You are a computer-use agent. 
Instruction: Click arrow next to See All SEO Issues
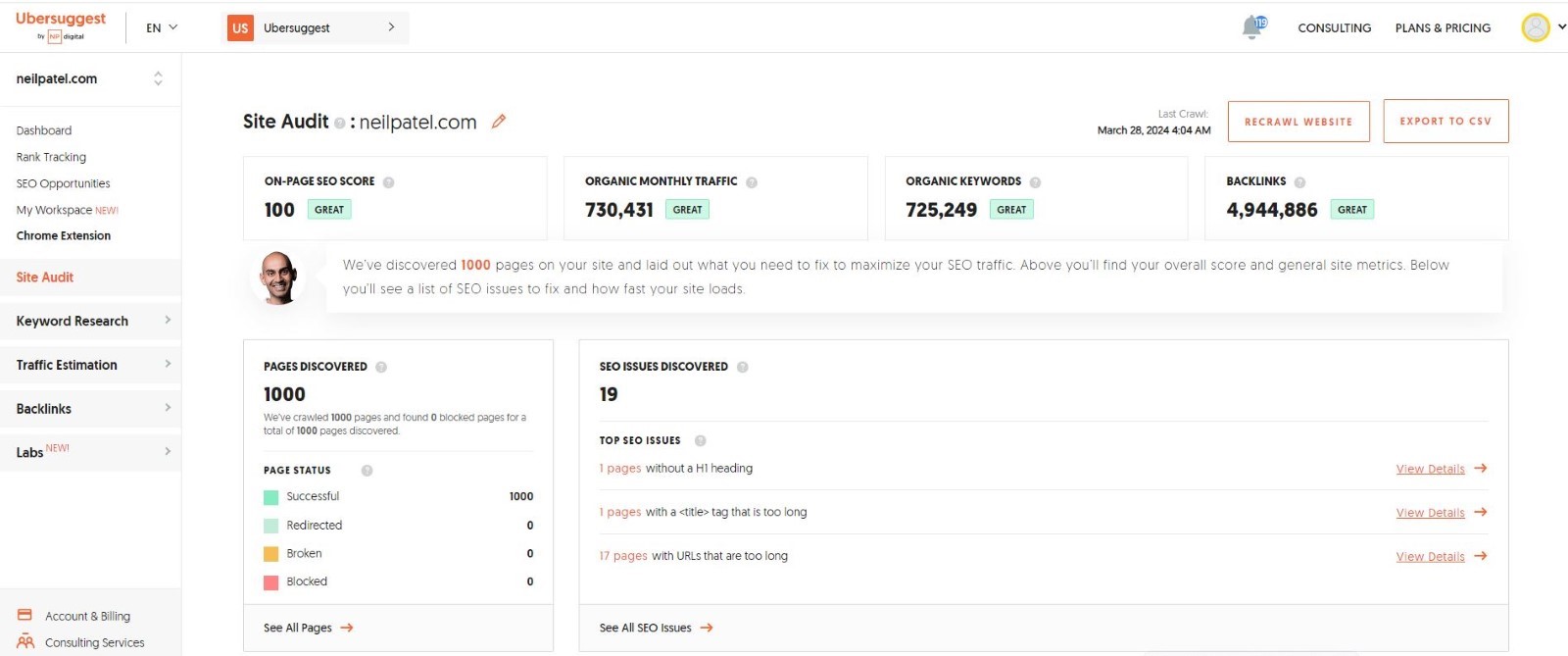coord(707,628)
